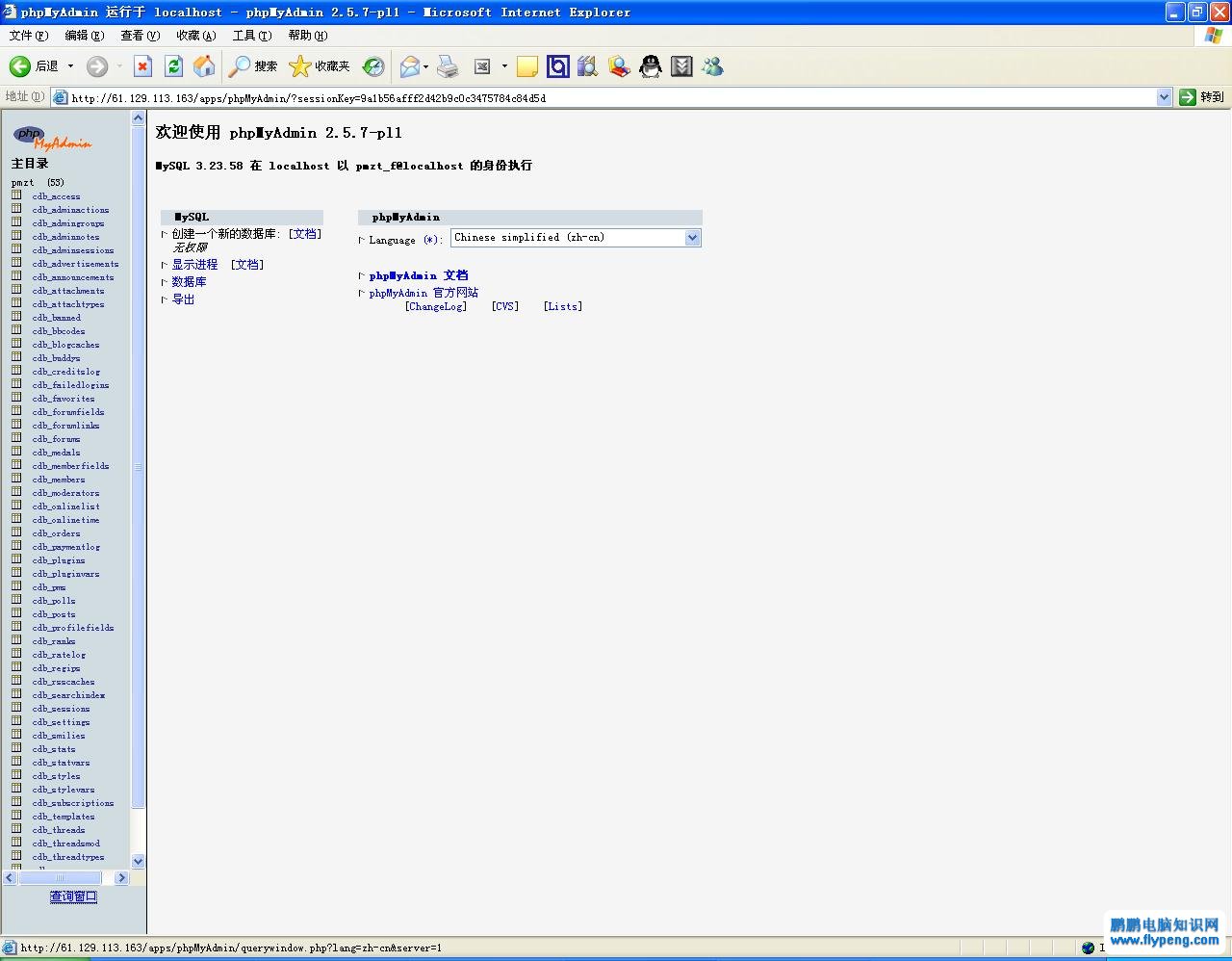
Task: Click the 数据库 link
Action: click(x=189, y=282)
